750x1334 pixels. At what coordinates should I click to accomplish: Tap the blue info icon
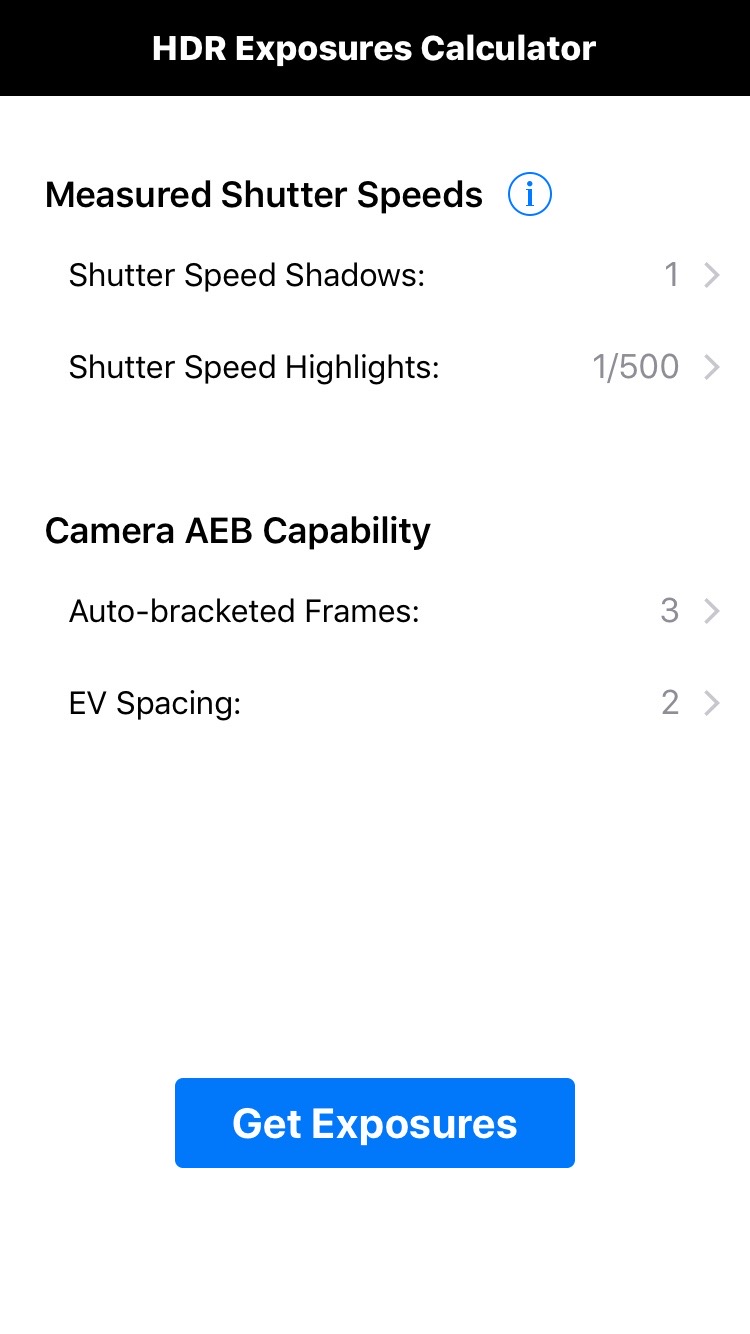pos(530,194)
